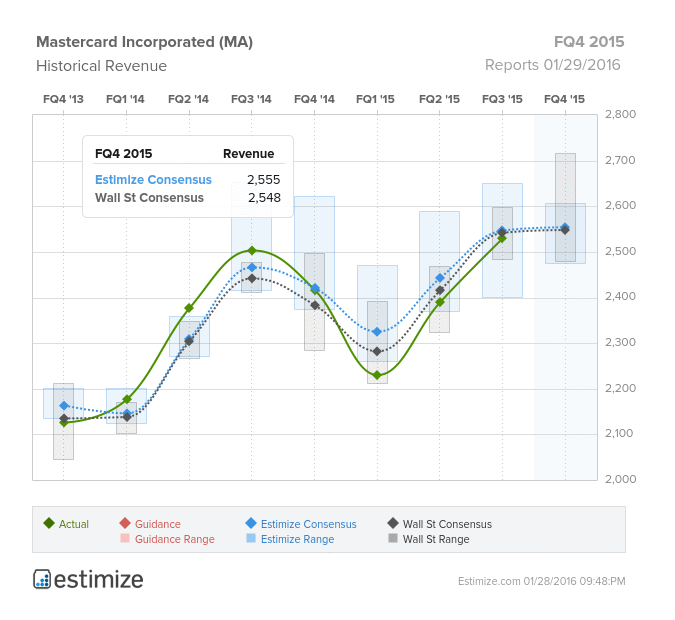Click the Estimize logo icon
This screenshot has width=675, height=620.
point(42,579)
